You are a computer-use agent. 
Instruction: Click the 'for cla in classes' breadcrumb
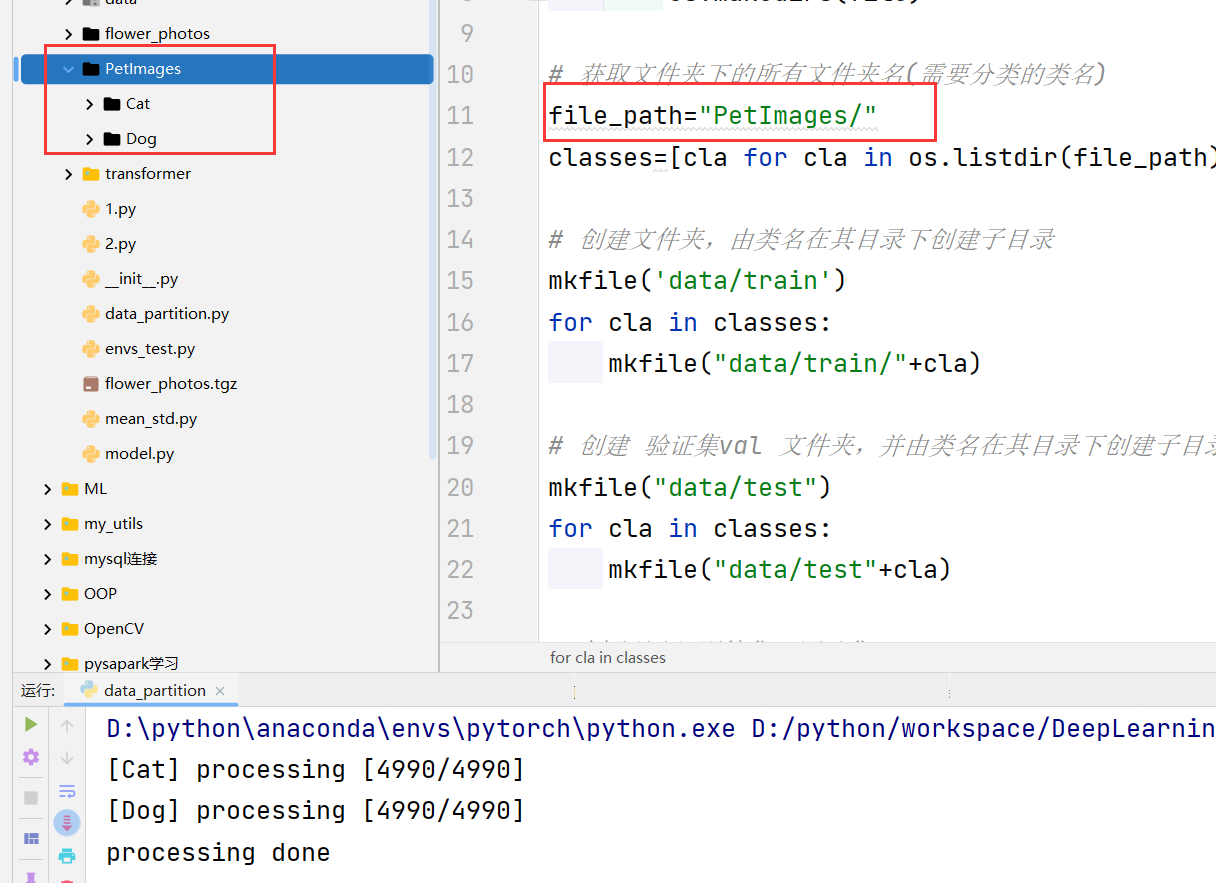click(x=607, y=657)
